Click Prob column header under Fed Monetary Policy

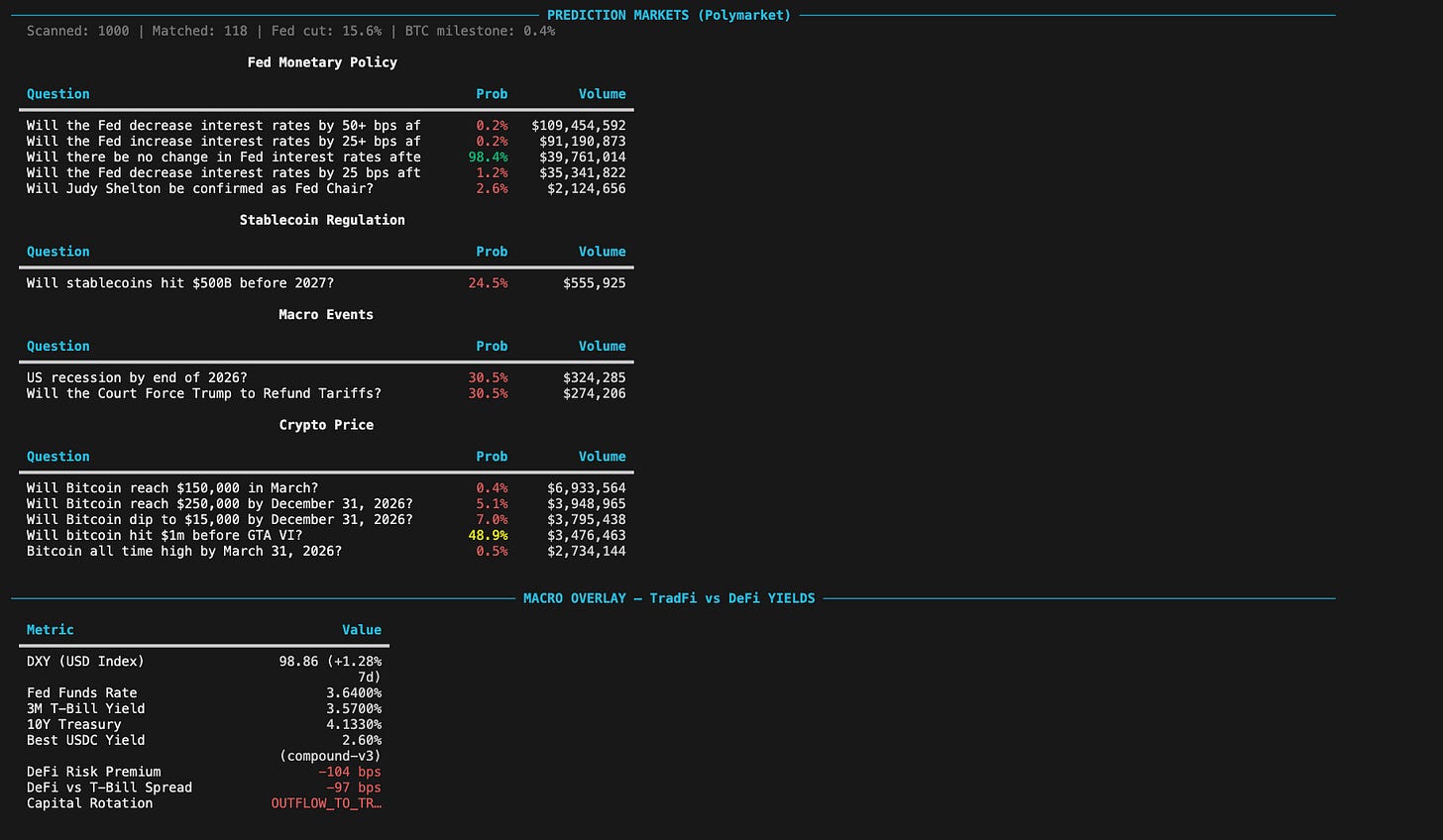tap(492, 94)
